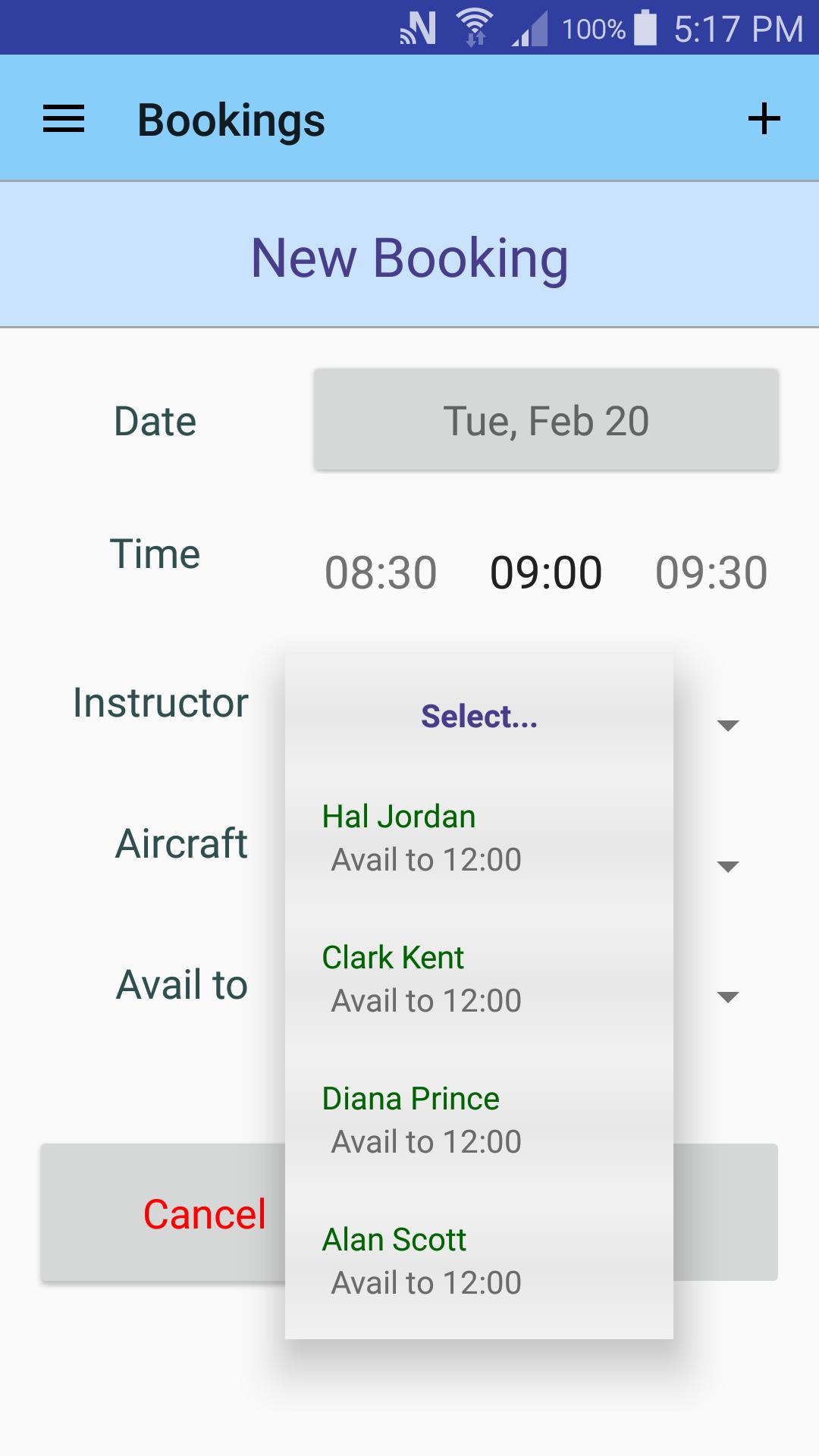This screenshot has height=1456, width=819.
Task: Open the date picker showing Tue, Feb 20
Action: [x=546, y=420]
